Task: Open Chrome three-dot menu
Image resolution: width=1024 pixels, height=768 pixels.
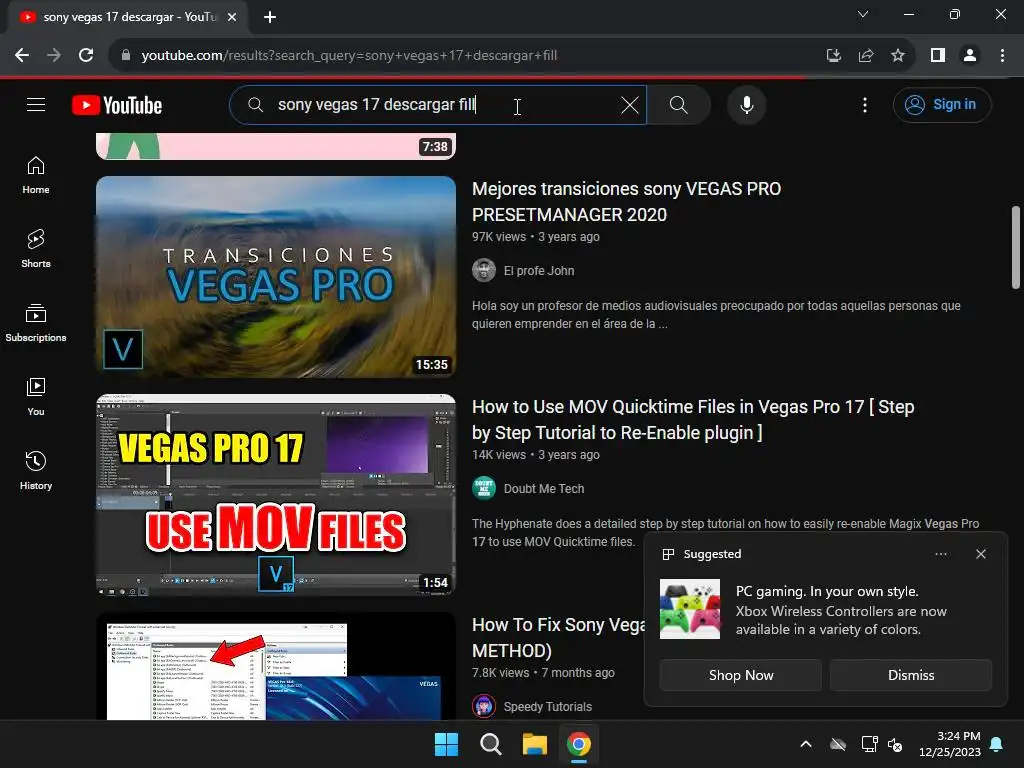Action: [1002, 56]
